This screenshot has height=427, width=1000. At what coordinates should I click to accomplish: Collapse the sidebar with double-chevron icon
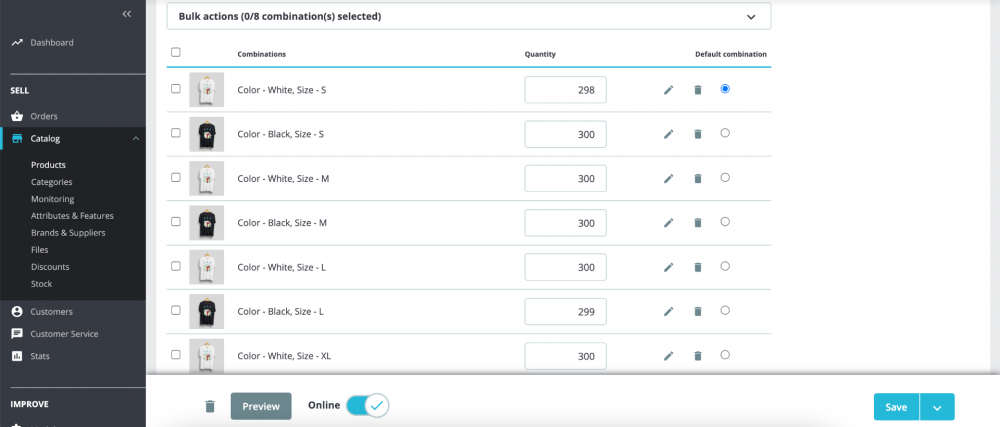coord(126,14)
